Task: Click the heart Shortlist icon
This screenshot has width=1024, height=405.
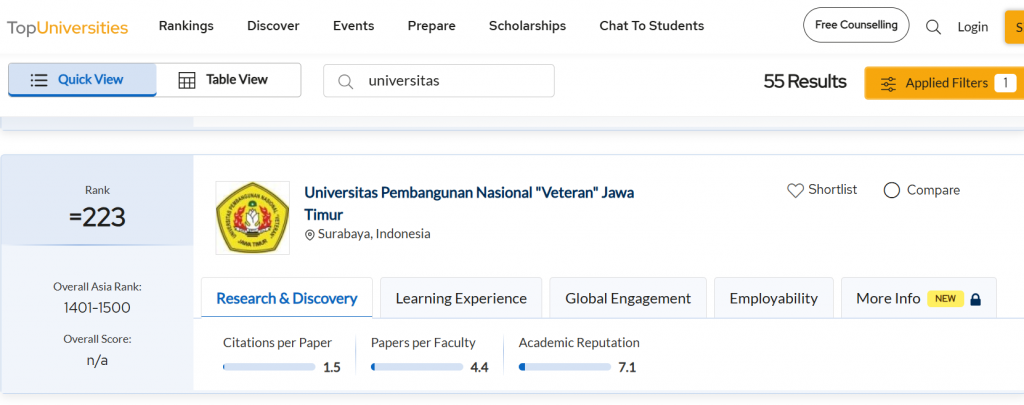Action: point(795,190)
